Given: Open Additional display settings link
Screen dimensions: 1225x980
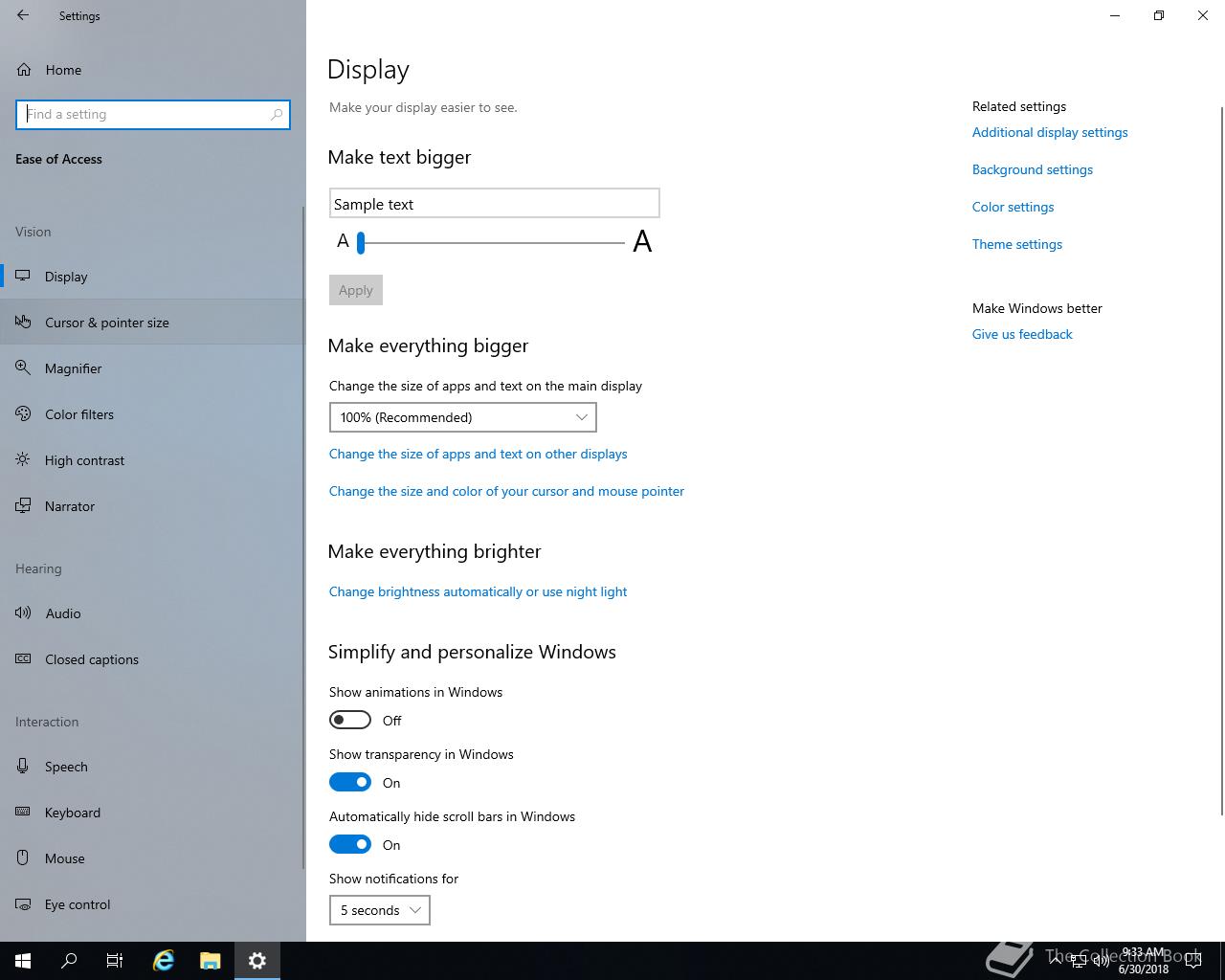Looking at the screenshot, I should (x=1050, y=132).
